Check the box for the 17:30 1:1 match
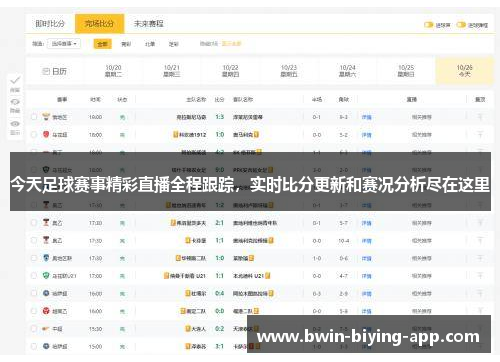 (x=34, y=240)
